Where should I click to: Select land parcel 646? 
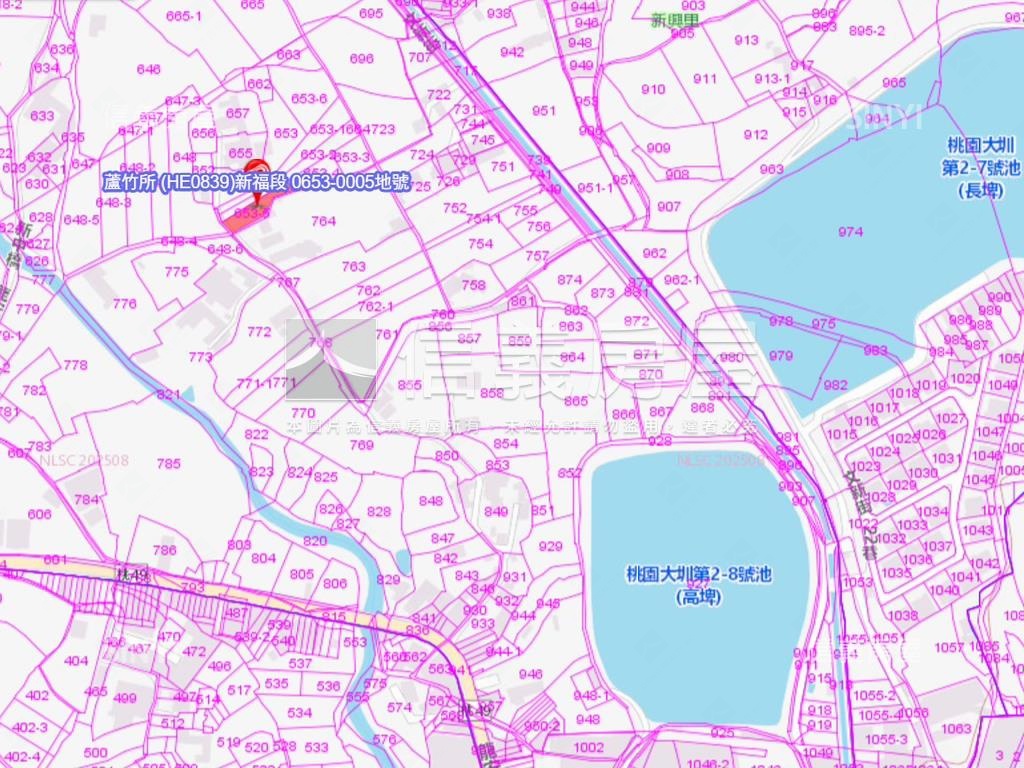[148, 69]
